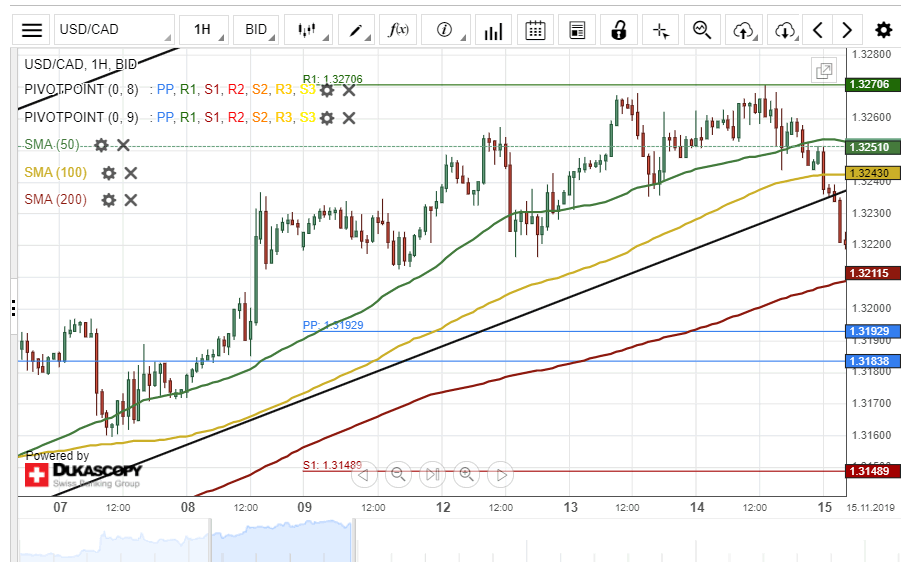Click the cloud upload icon
Screen dimensions: 909x565
pos(743,30)
